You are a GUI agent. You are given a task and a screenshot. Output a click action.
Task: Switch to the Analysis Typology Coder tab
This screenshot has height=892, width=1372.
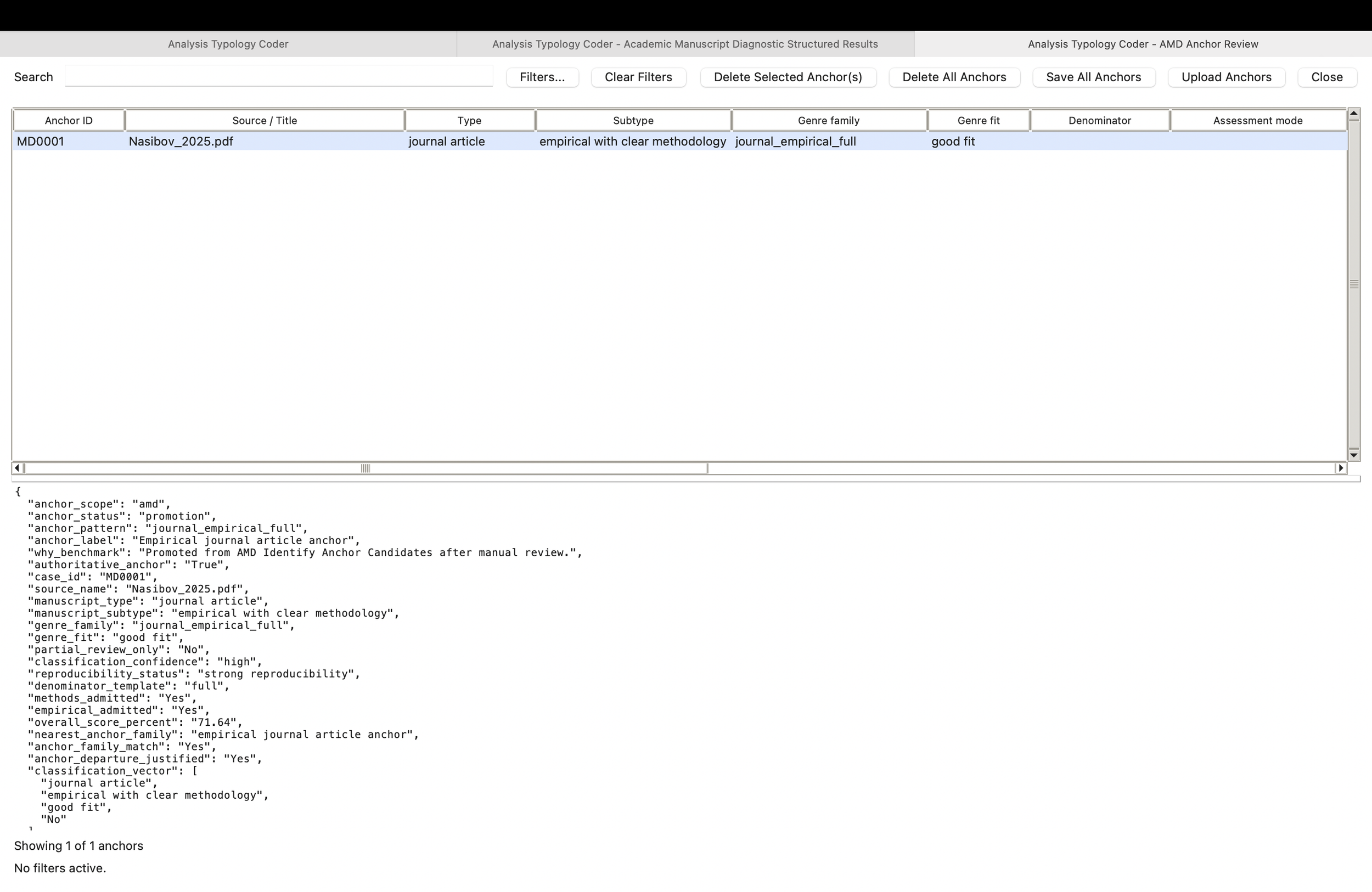(228, 44)
